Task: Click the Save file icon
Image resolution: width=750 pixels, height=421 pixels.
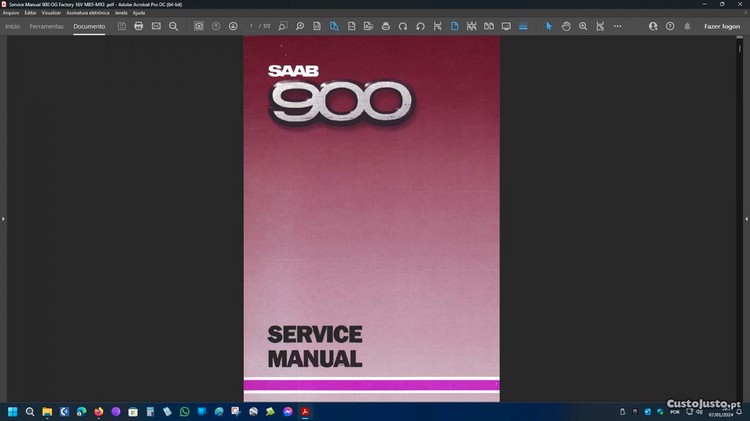Action: coord(122,26)
